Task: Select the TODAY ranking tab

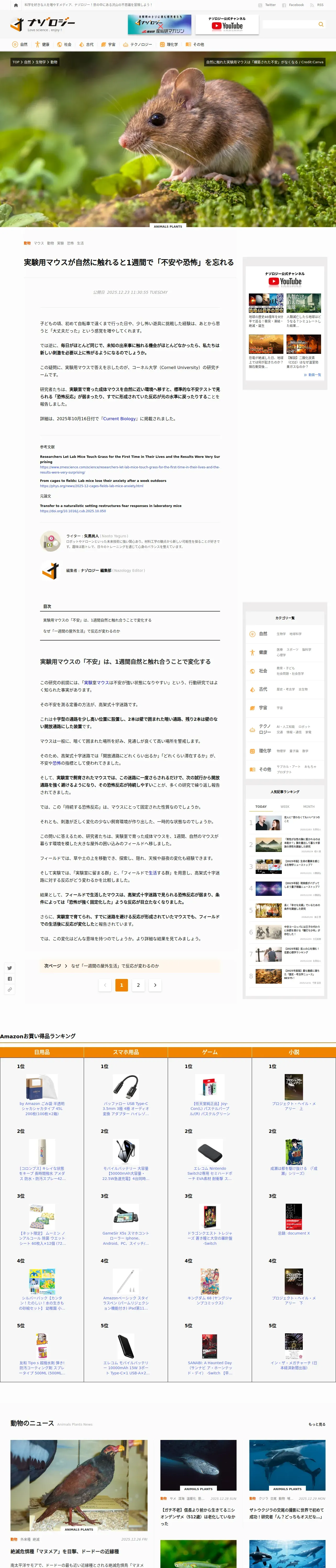Action: pos(261,806)
